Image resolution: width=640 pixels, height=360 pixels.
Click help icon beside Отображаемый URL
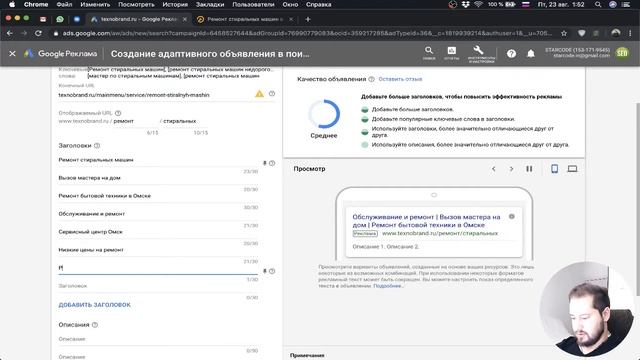[118, 113]
